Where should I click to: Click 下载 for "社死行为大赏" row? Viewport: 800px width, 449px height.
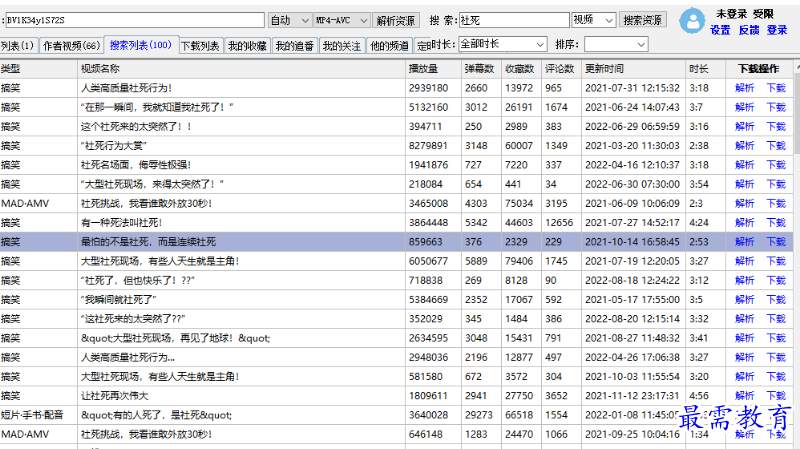pos(776,146)
